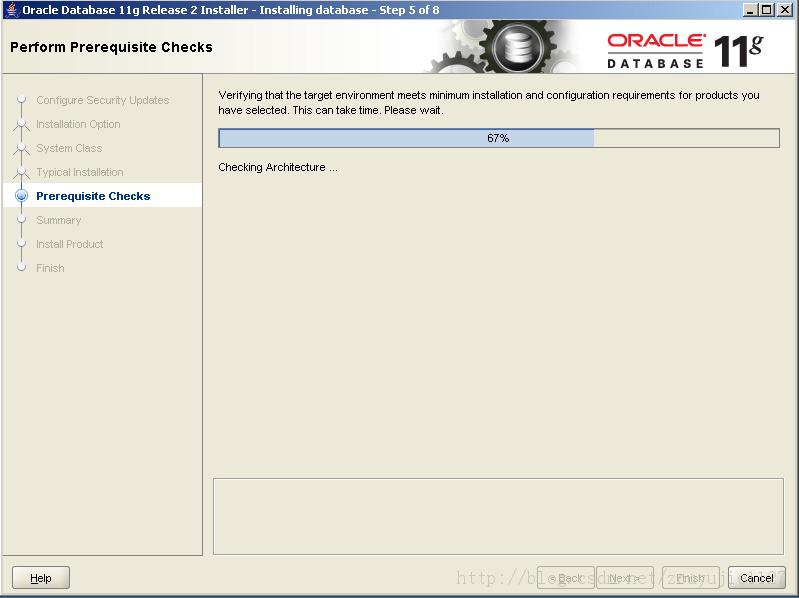Image resolution: width=799 pixels, height=598 pixels.
Task: Click the empty details pane at bottom
Action: coord(498,516)
